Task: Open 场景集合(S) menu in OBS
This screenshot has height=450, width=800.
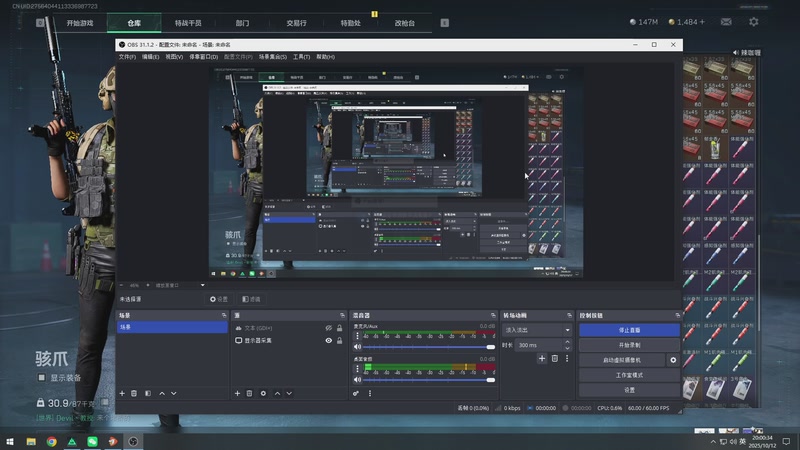Action: click(272, 57)
